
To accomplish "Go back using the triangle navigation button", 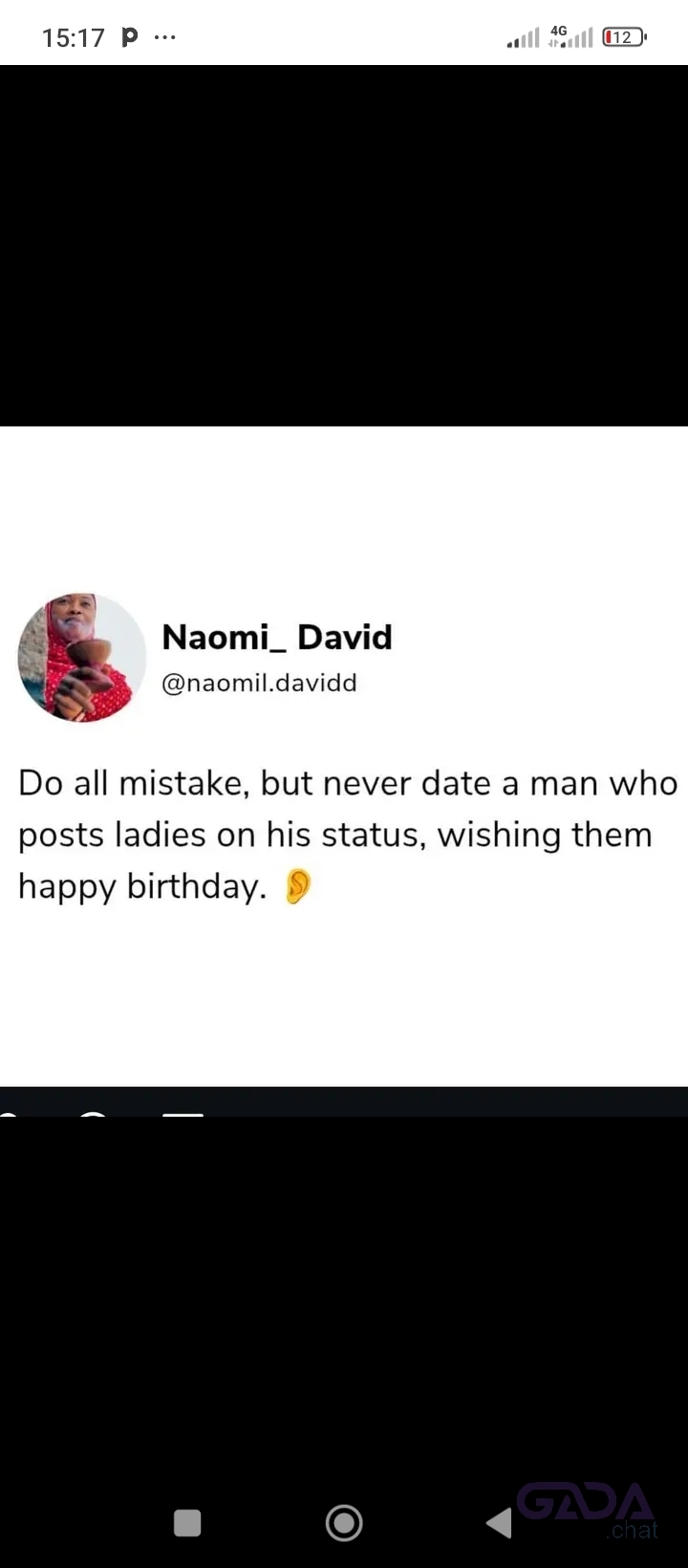I will coord(499,1522).
